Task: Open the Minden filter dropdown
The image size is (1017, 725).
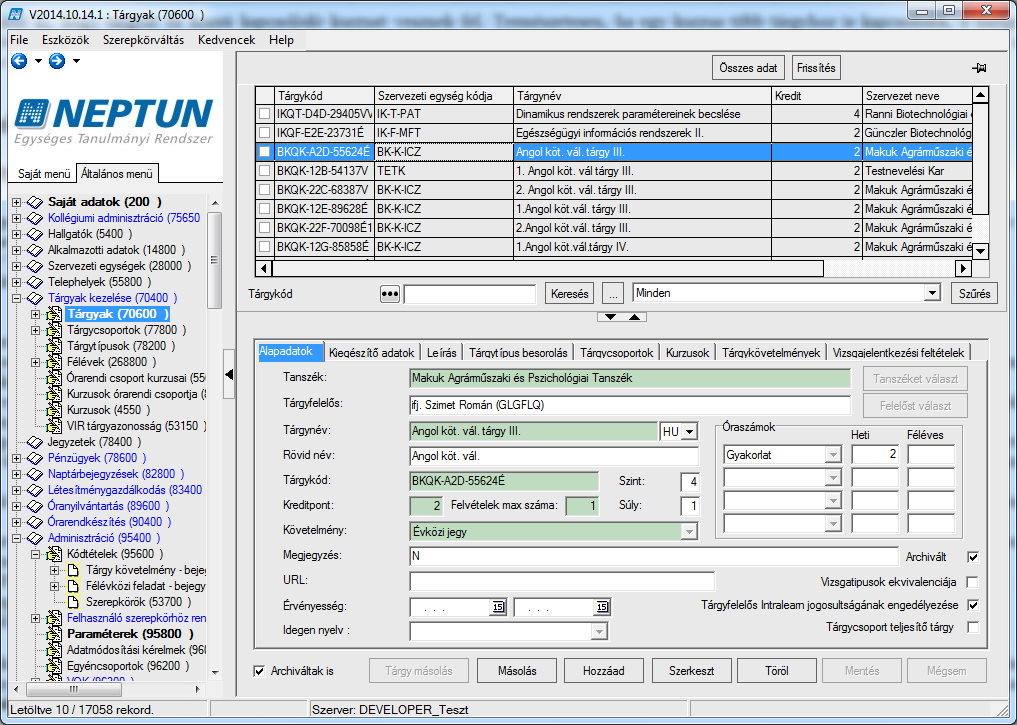Action: (x=932, y=293)
